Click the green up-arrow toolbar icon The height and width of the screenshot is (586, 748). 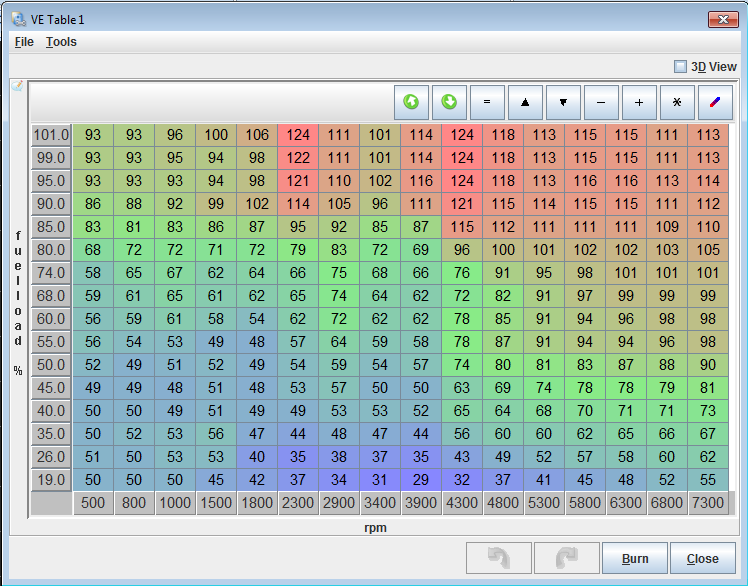(411, 102)
